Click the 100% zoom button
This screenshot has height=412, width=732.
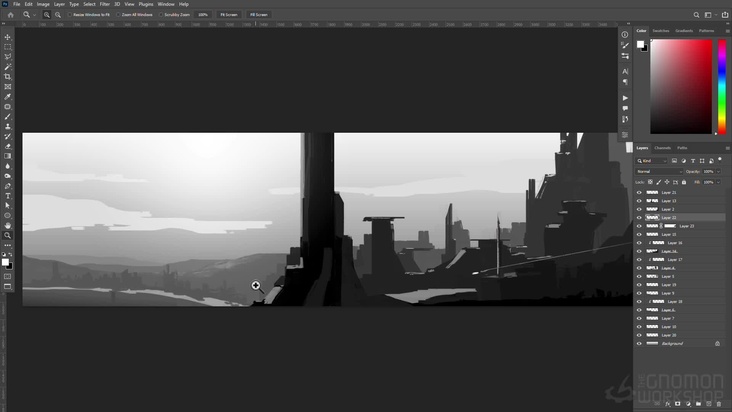(203, 15)
